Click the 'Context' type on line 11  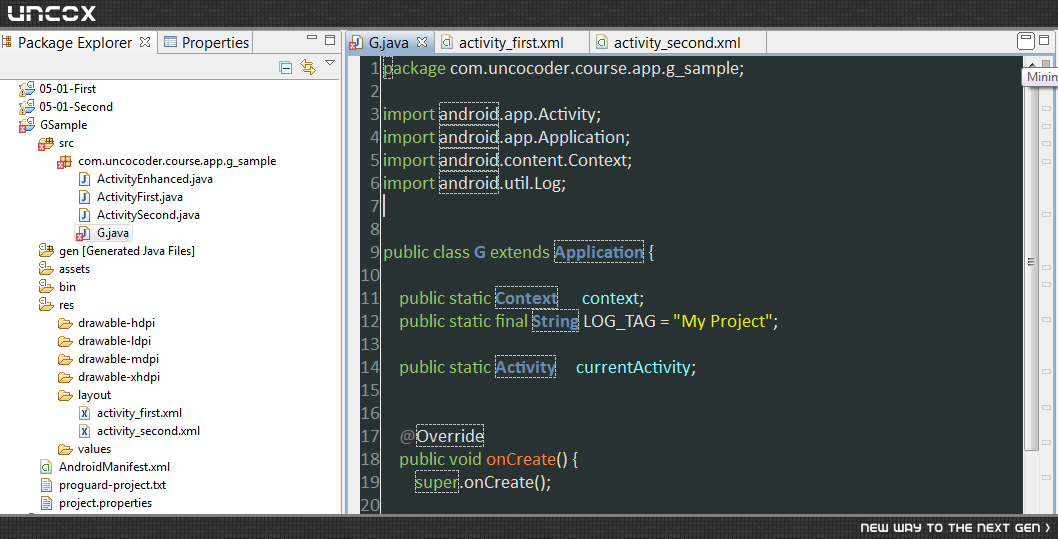(x=526, y=298)
